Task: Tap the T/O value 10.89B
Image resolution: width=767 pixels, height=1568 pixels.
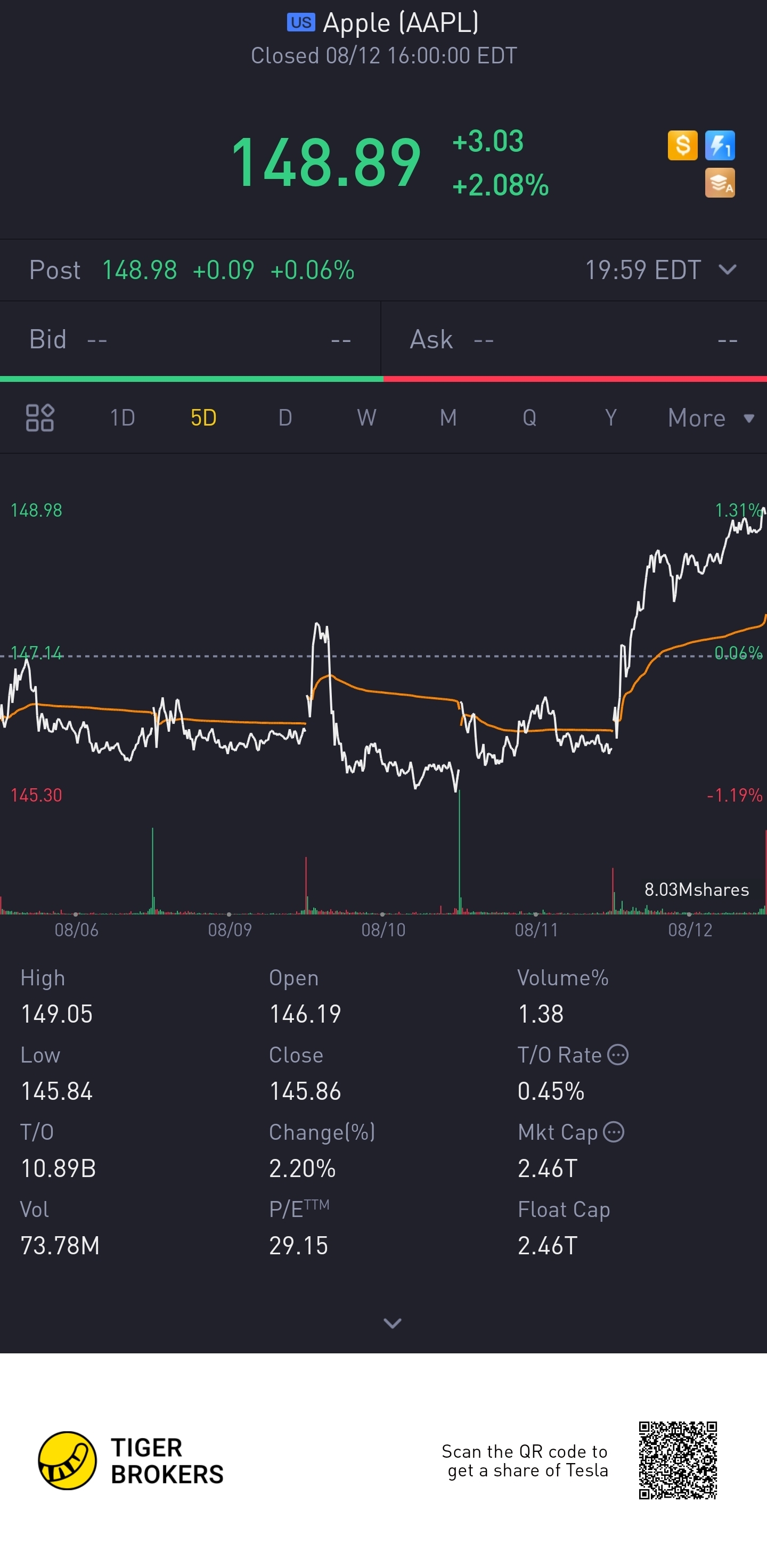Action: pos(59,1168)
